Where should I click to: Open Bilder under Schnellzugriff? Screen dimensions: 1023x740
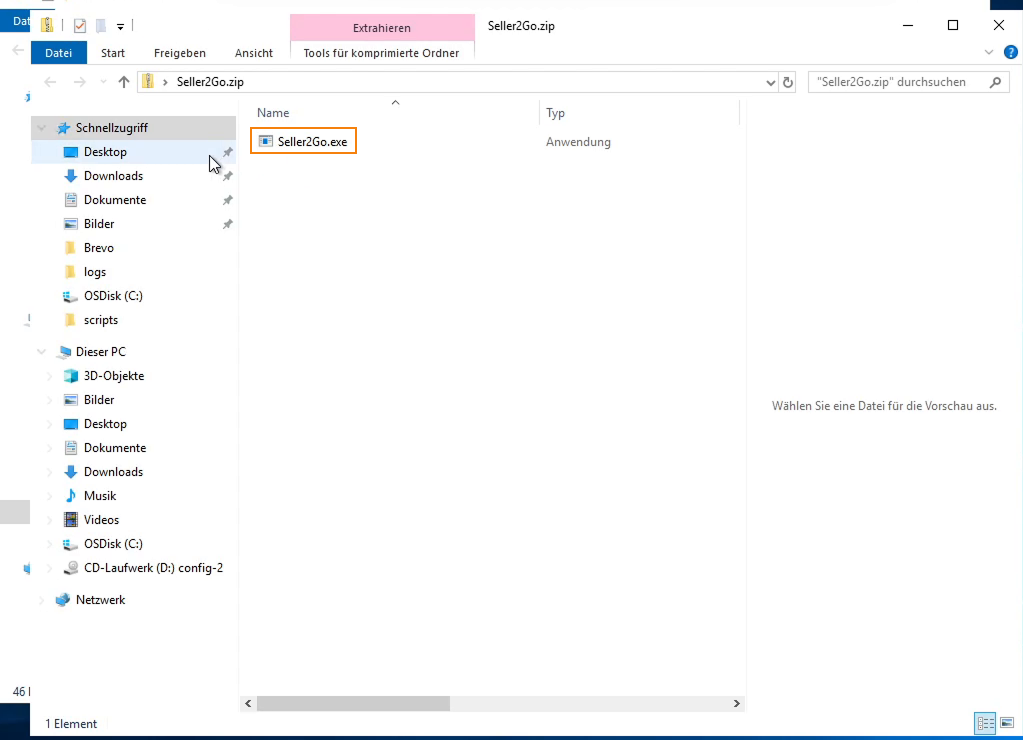point(99,224)
